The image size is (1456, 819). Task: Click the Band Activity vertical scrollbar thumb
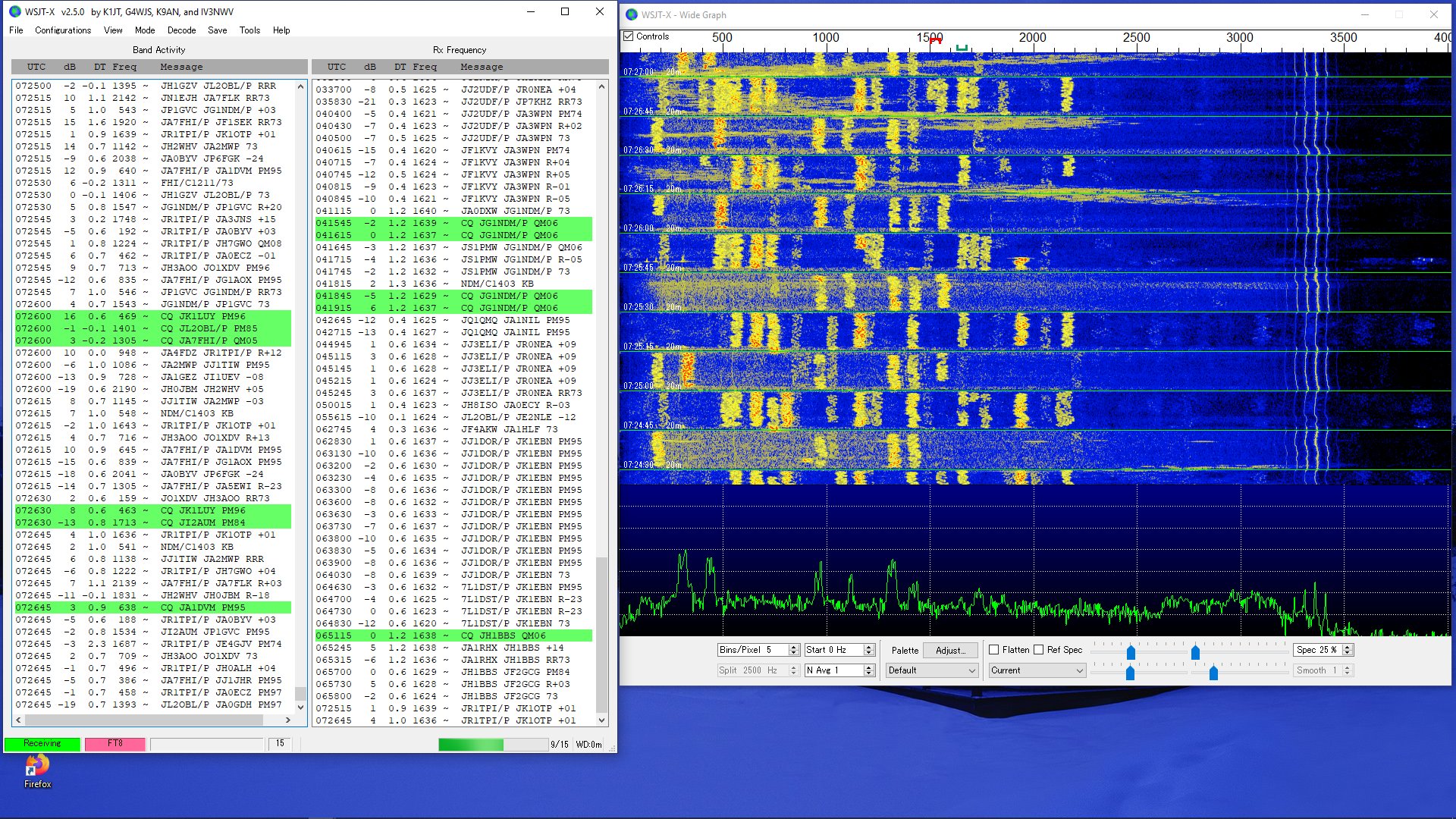pyautogui.click(x=300, y=694)
